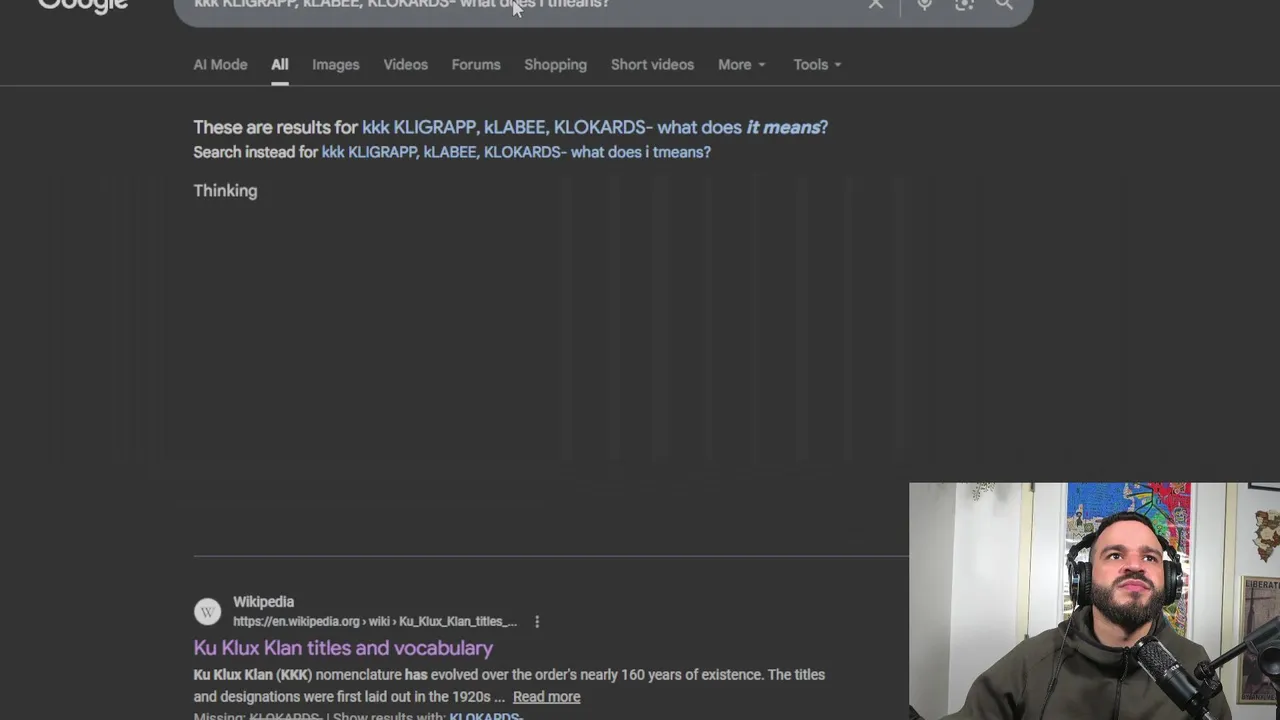Open the Forums tab
This screenshot has height=720, width=1280.
click(x=476, y=65)
